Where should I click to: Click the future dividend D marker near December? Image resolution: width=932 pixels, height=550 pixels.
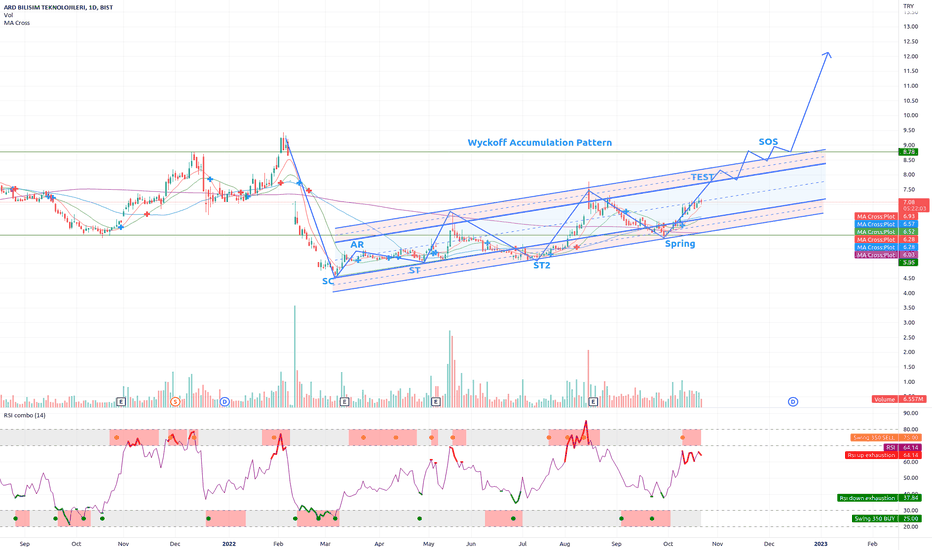coord(793,402)
